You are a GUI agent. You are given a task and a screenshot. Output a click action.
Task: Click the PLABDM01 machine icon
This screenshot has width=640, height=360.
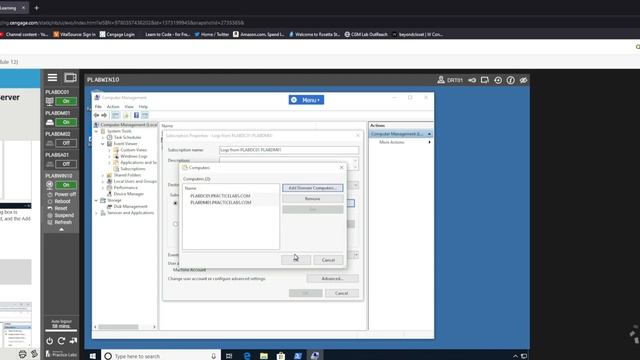[49, 122]
